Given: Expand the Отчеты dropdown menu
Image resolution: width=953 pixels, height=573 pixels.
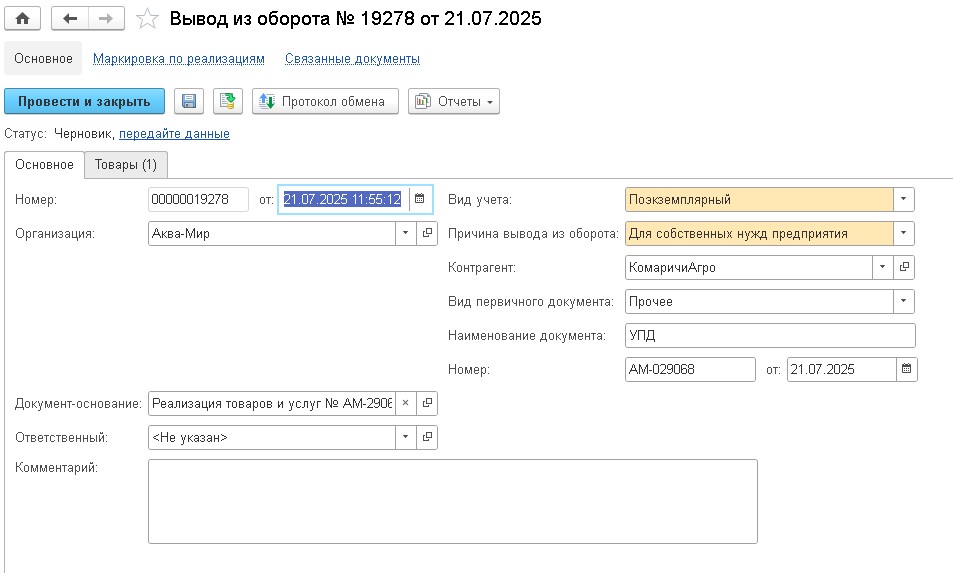Looking at the screenshot, I should tap(454, 101).
